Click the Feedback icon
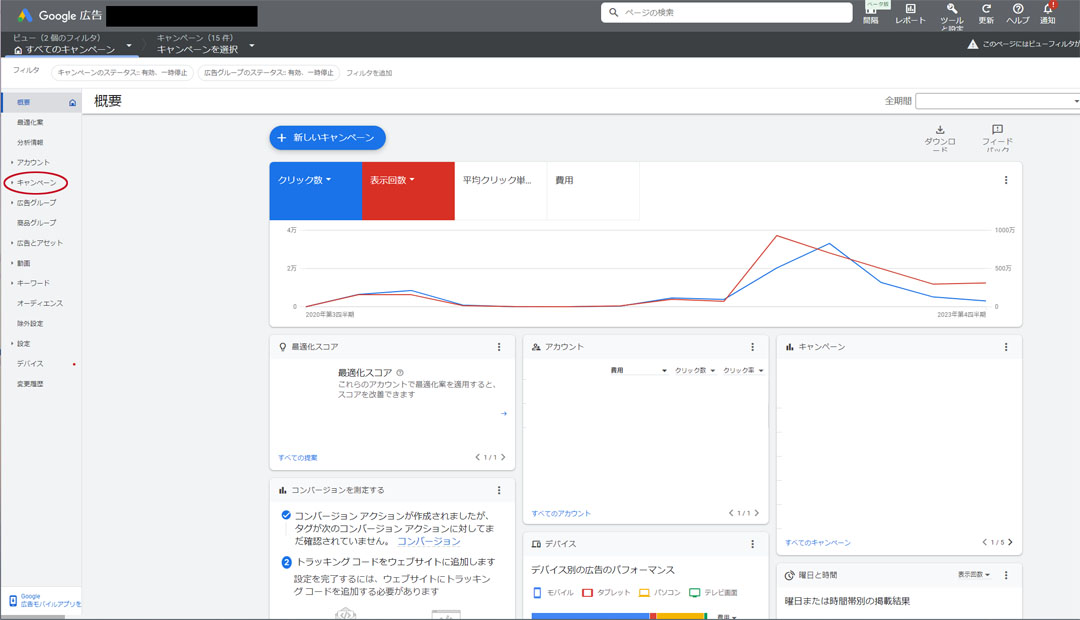The image size is (1080, 620). tap(997, 130)
